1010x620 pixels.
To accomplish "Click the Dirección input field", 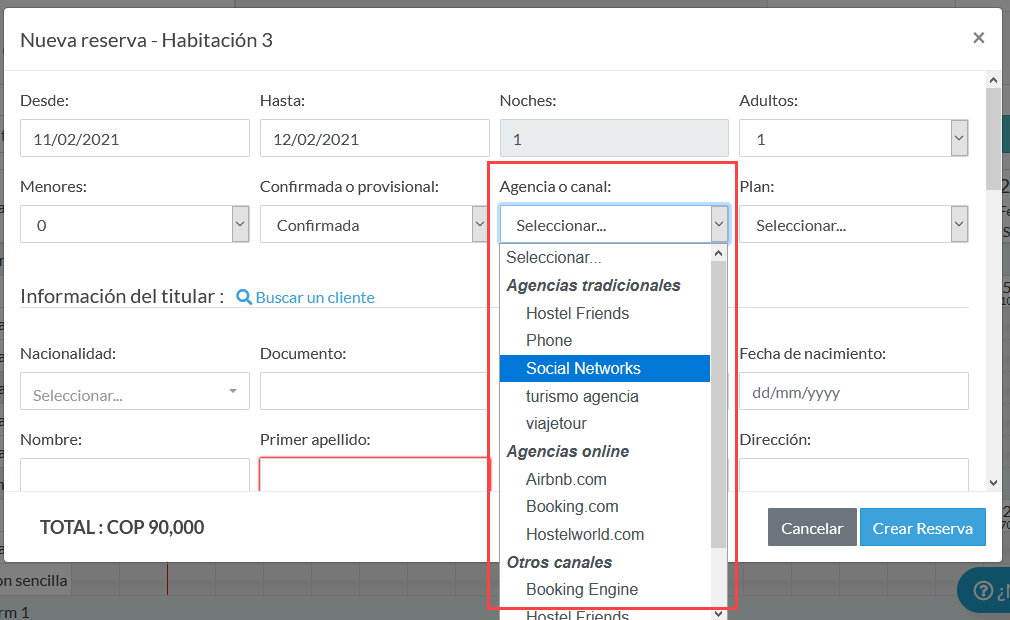I will coord(853,474).
